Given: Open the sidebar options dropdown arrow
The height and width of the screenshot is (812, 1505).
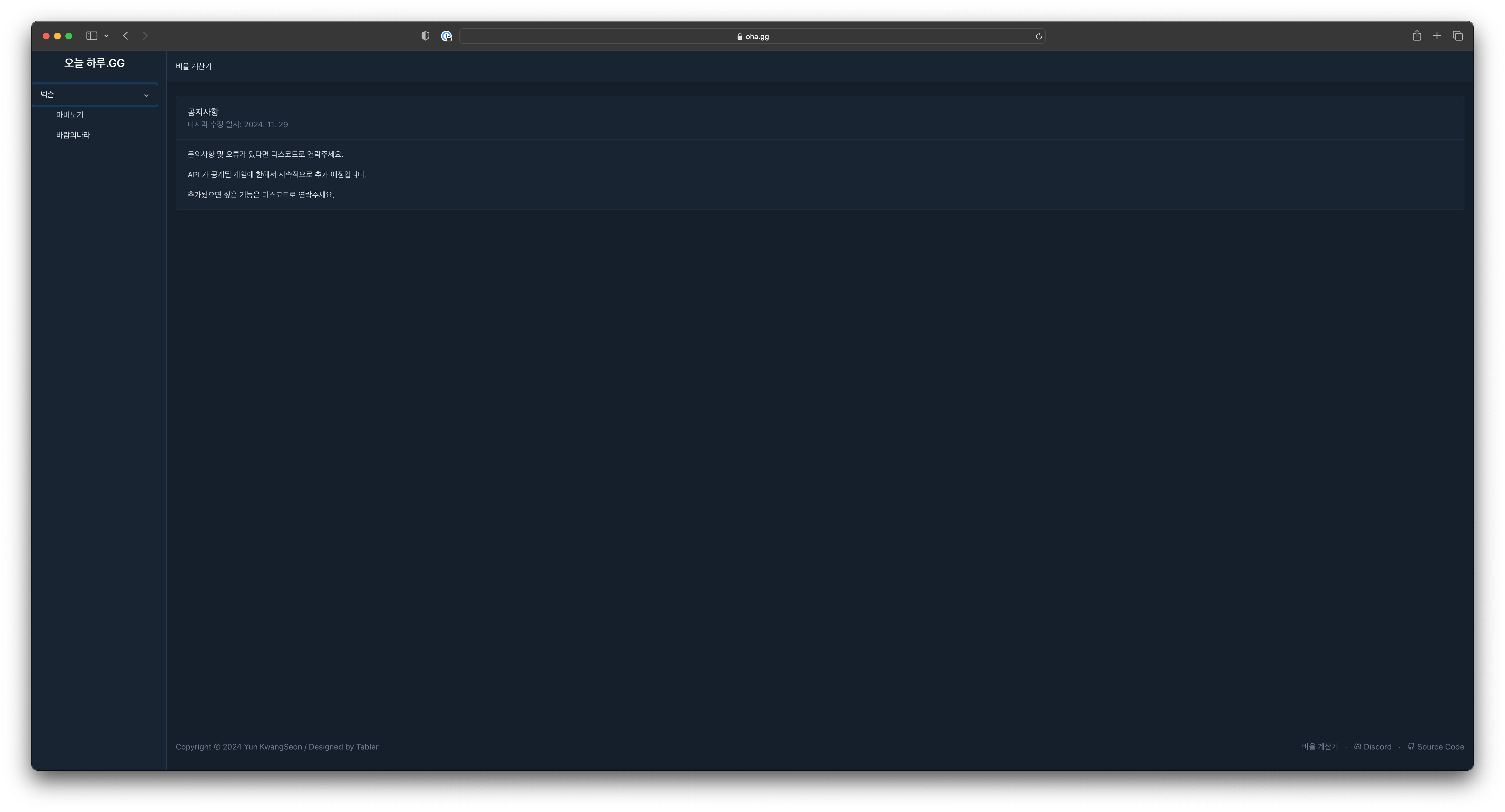Looking at the screenshot, I should [106, 36].
